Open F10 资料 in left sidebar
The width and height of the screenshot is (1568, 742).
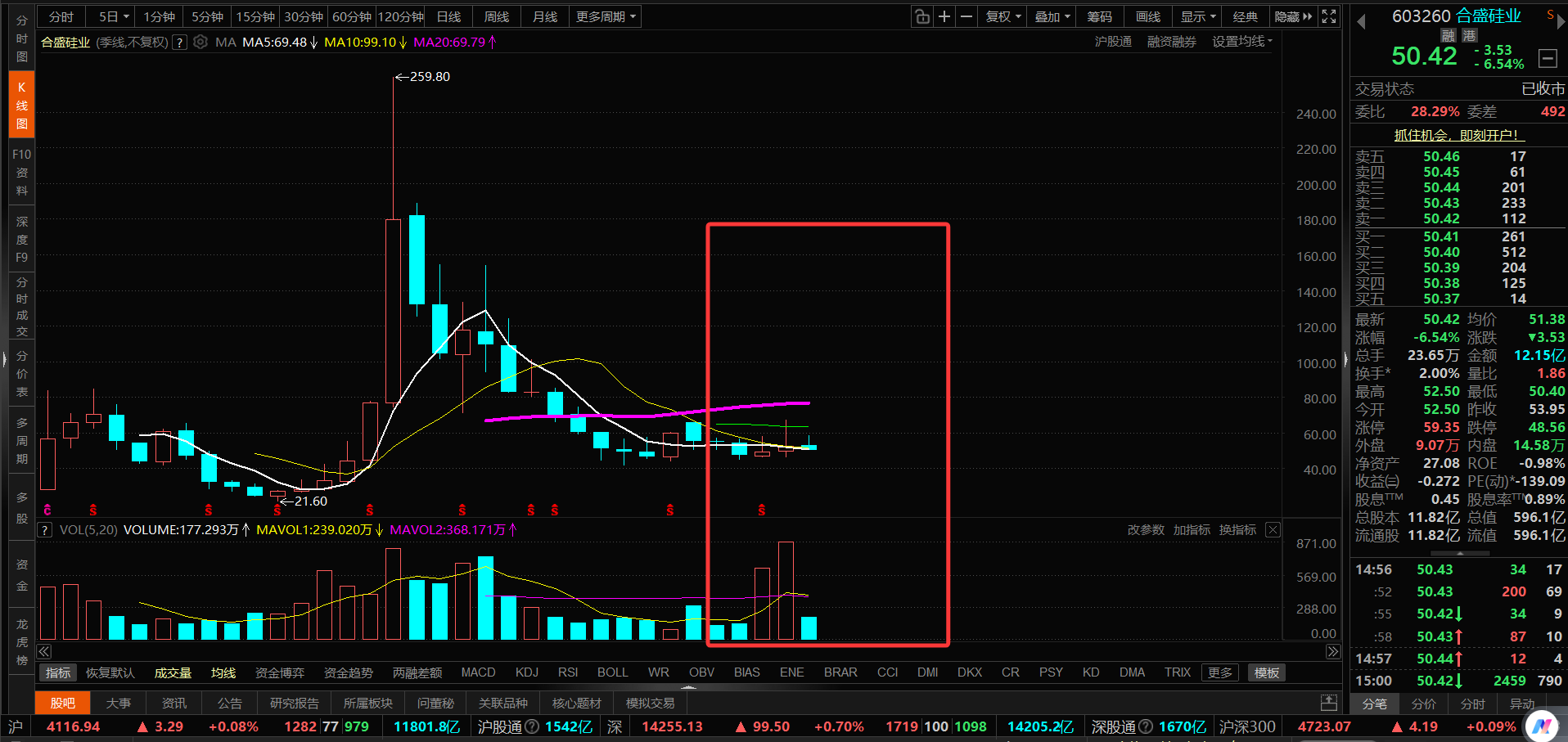(21, 172)
